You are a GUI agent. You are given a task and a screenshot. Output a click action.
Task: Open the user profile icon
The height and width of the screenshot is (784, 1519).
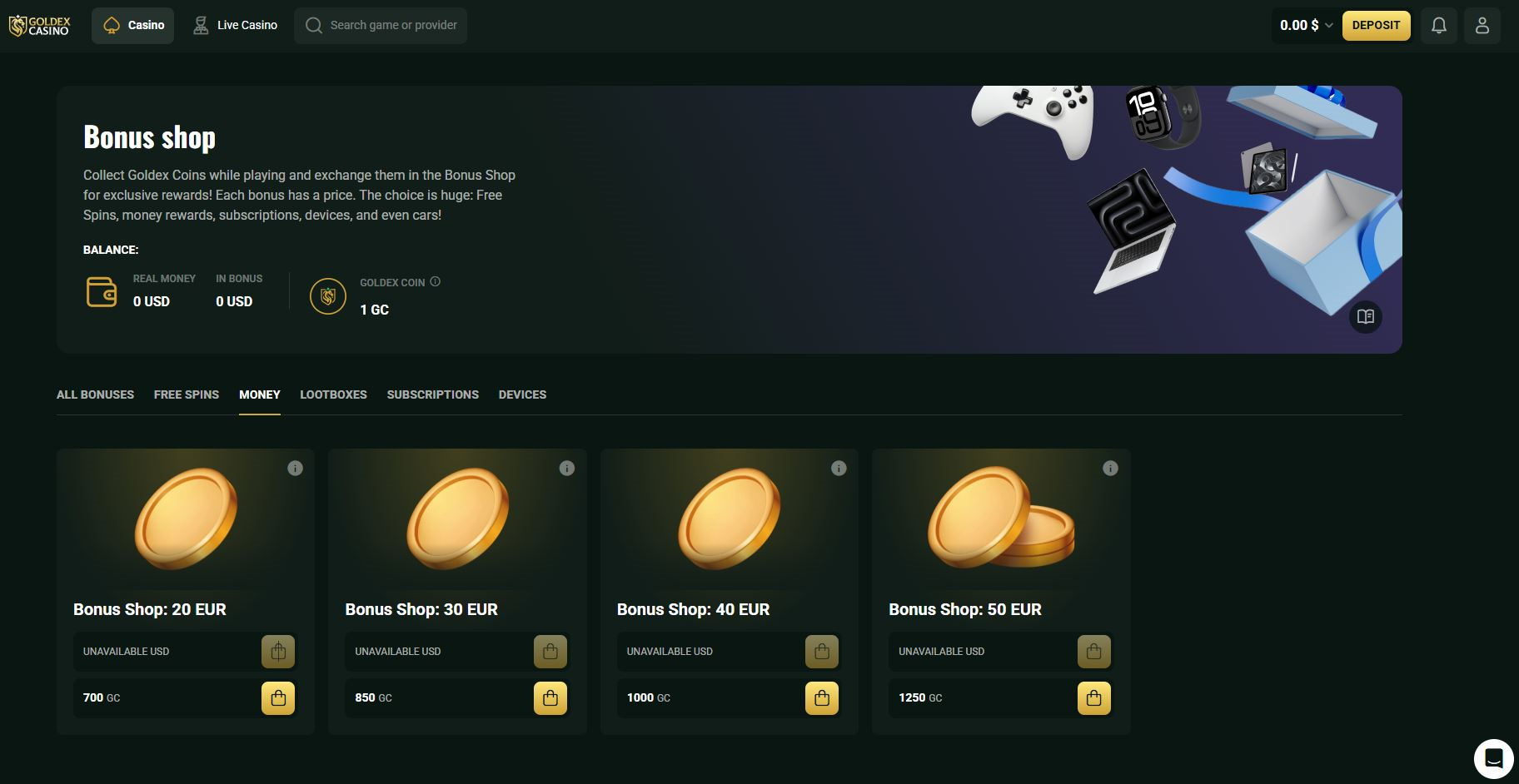pos(1482,26)
